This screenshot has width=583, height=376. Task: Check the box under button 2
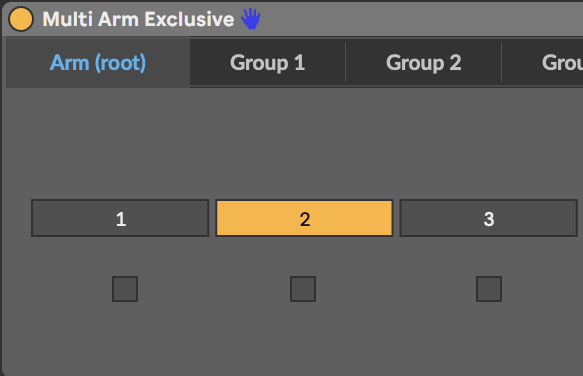point(303,289)
